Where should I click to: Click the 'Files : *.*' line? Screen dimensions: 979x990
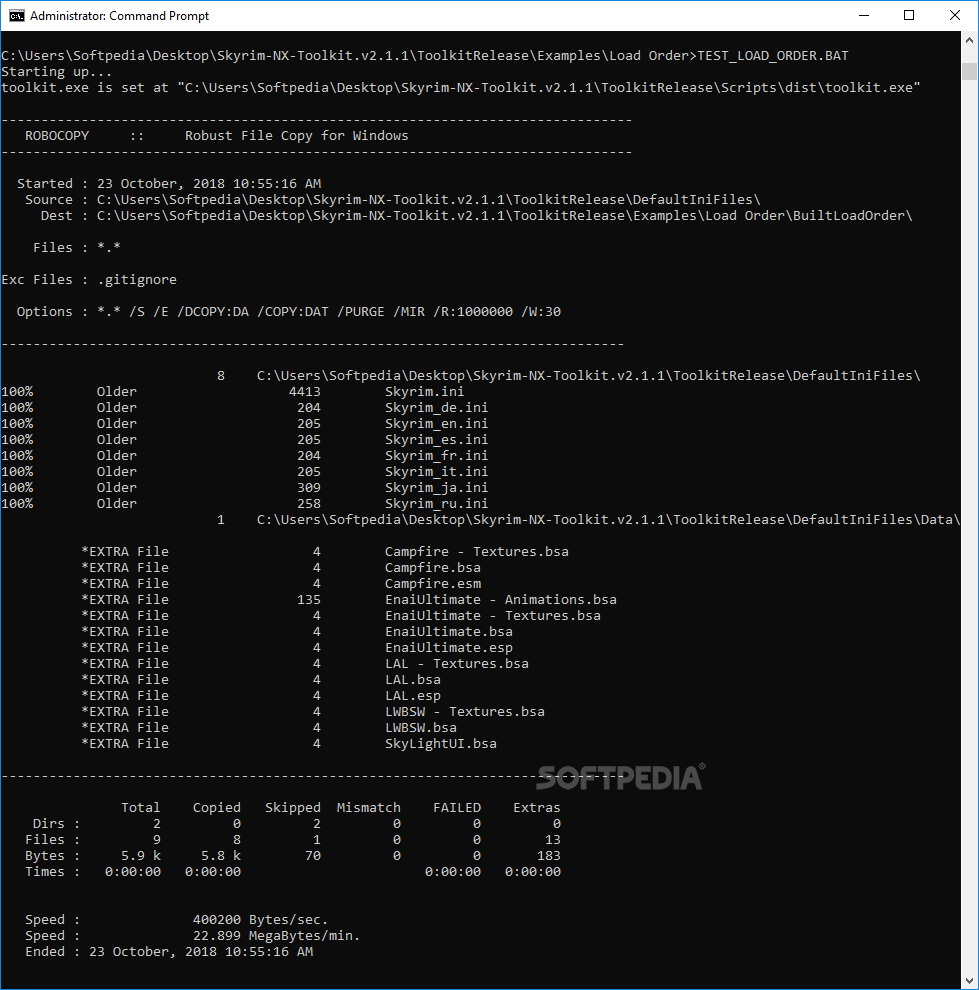point(76,248)
